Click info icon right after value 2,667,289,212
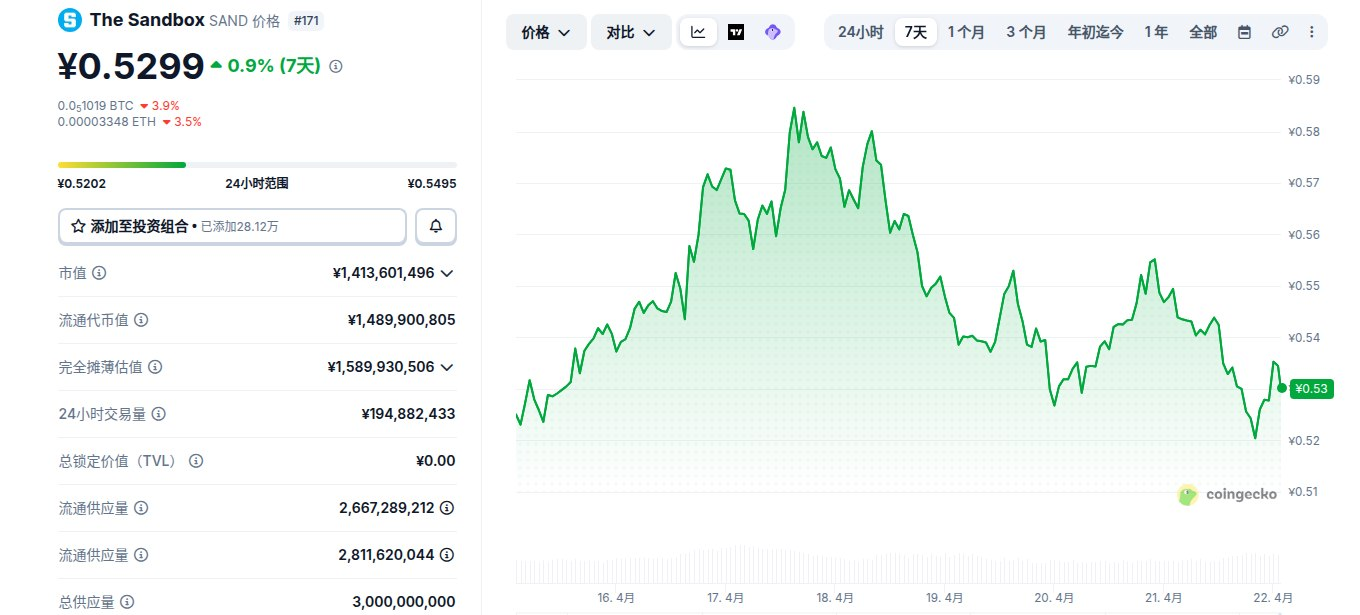Image resolution: width=1360 pixels, height=615 pixels. click(x=447, y=508)
